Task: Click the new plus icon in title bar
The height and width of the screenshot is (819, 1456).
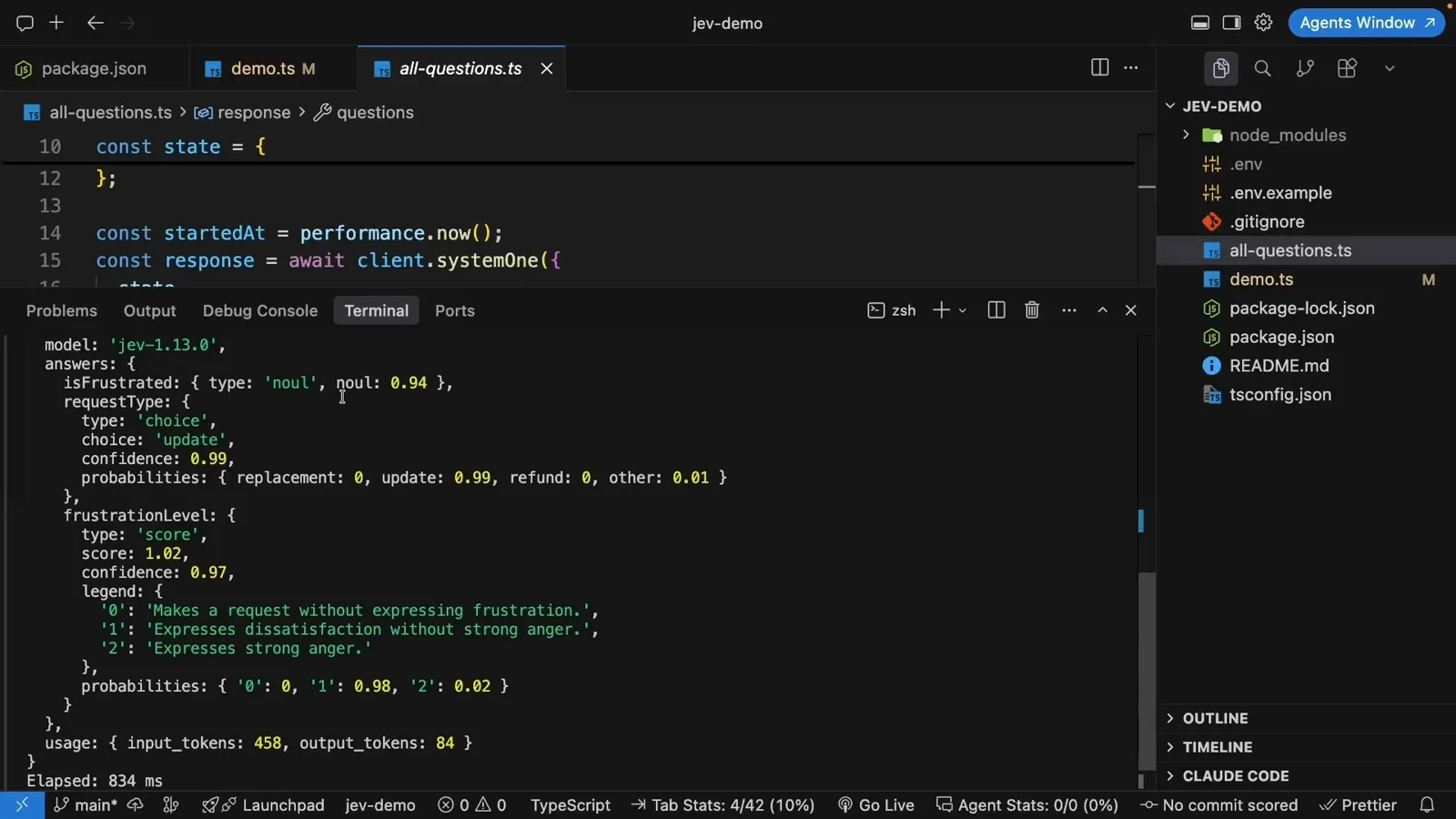Action: tap(56, 23)
